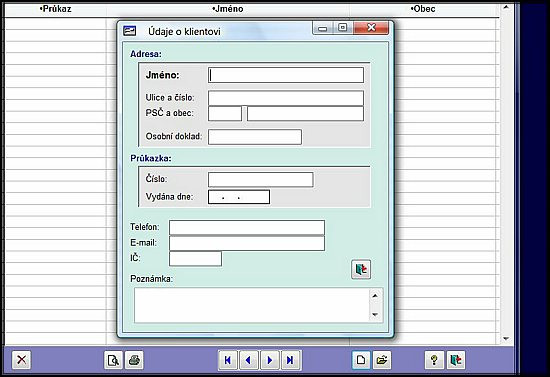Click the Ulice a číslo field

tap(286, 98)
